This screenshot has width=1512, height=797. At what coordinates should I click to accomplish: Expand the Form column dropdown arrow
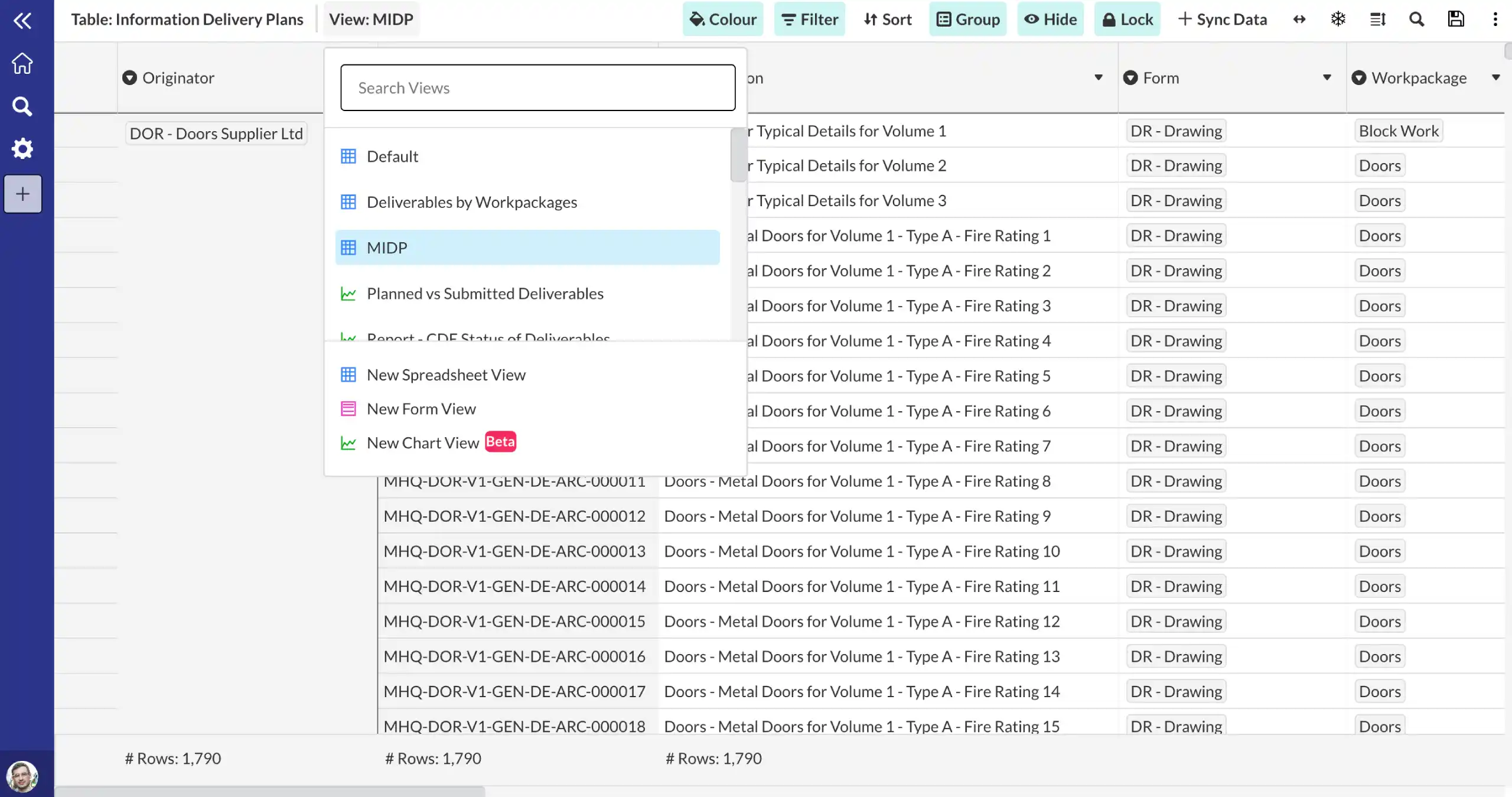tap(1327, 77)
